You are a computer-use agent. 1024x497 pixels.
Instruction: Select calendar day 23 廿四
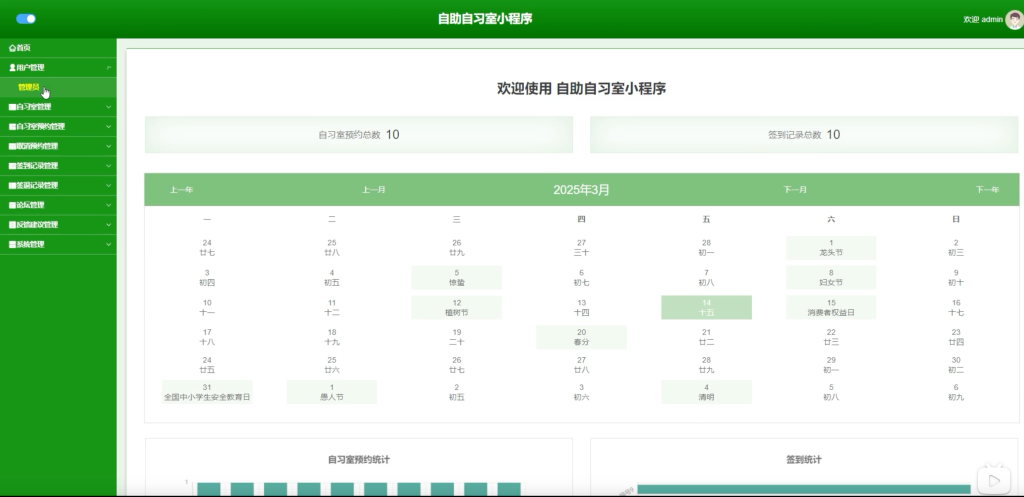coord(955,337)
